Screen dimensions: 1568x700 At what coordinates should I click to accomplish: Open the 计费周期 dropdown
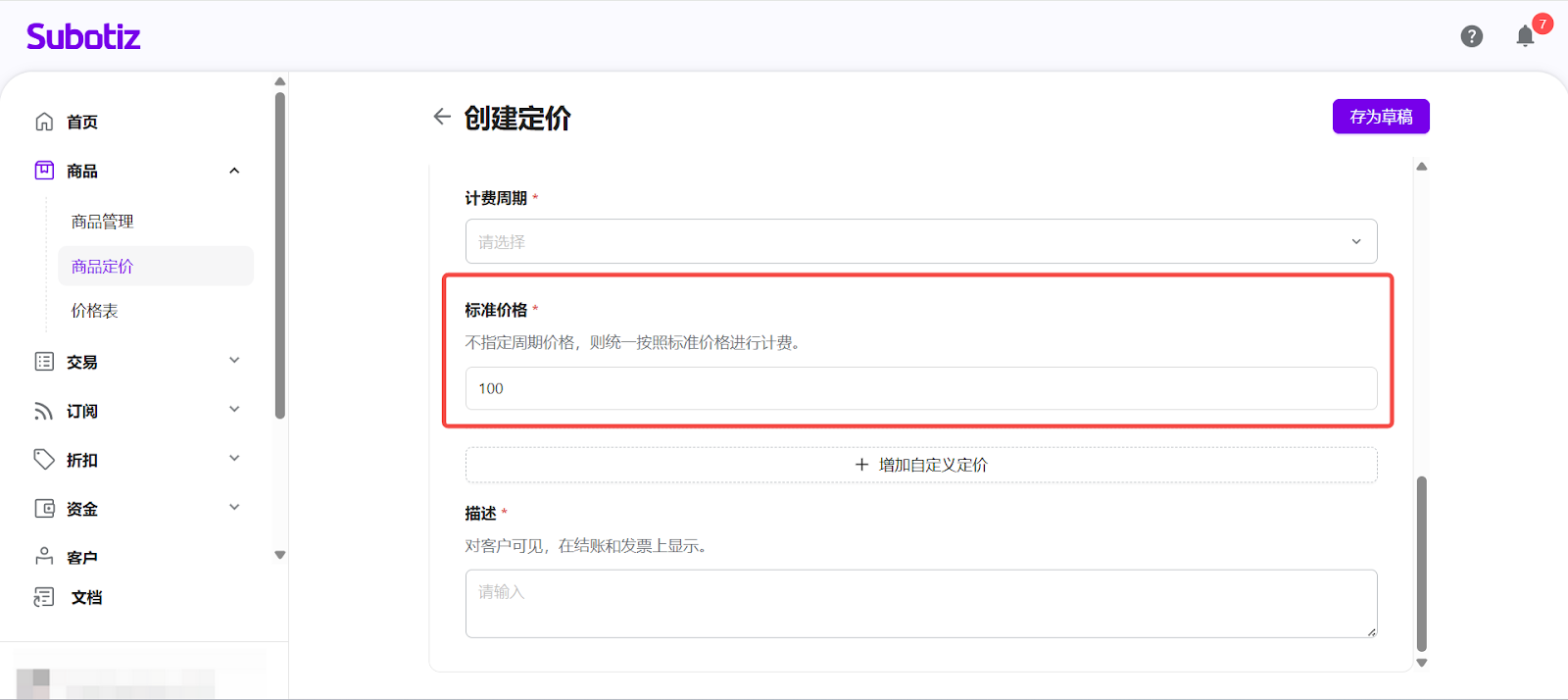[x=920, y=241]
